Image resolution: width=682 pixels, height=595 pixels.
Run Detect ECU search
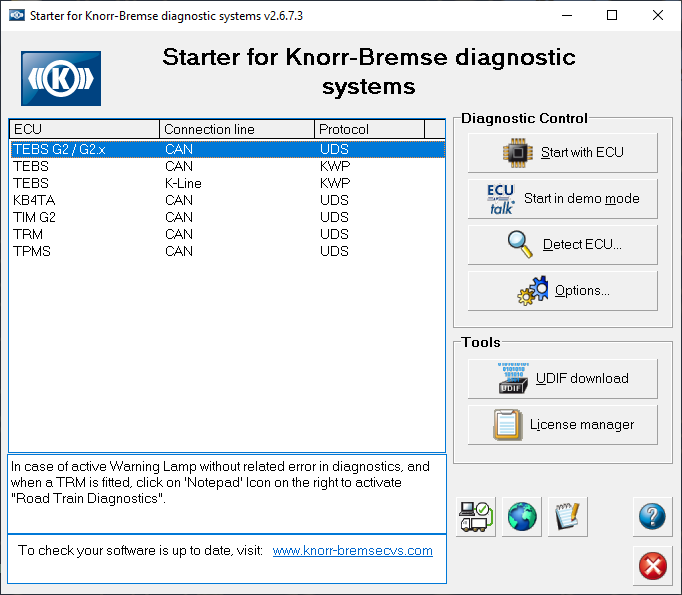pos(563,245)
